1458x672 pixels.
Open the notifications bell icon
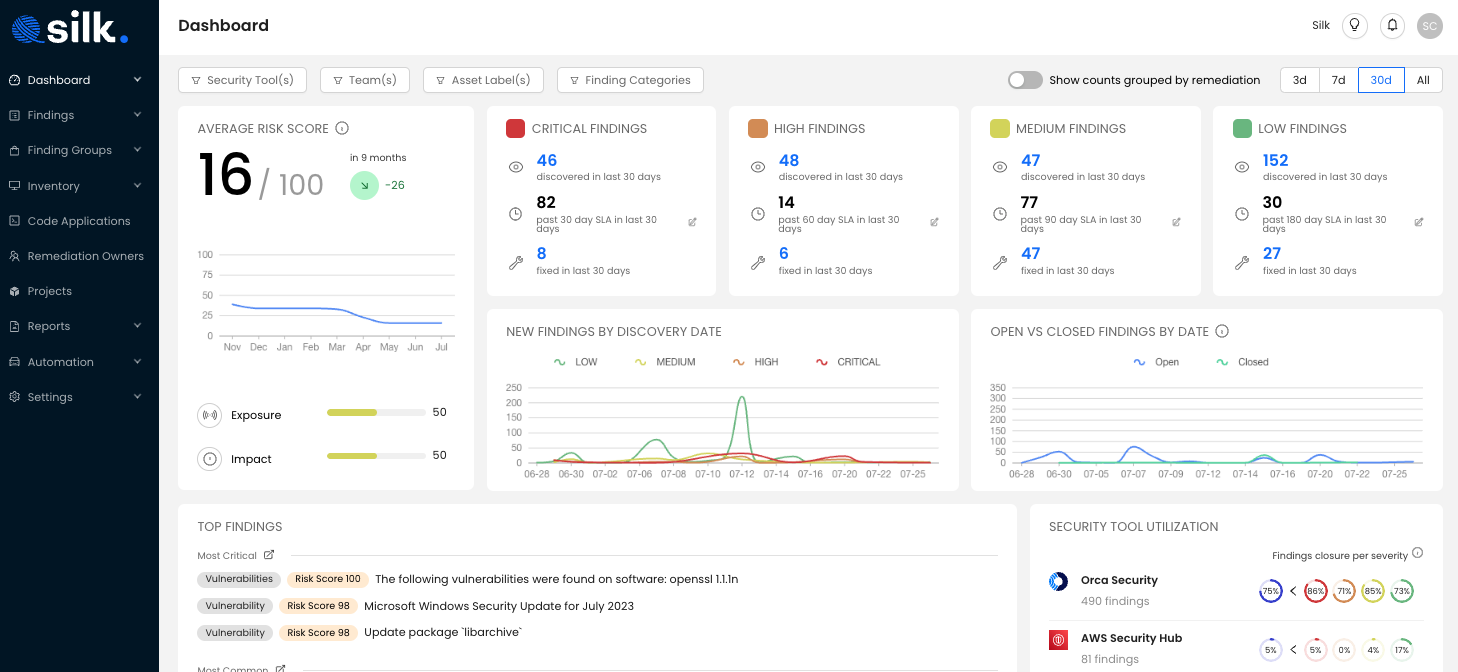1392,26
